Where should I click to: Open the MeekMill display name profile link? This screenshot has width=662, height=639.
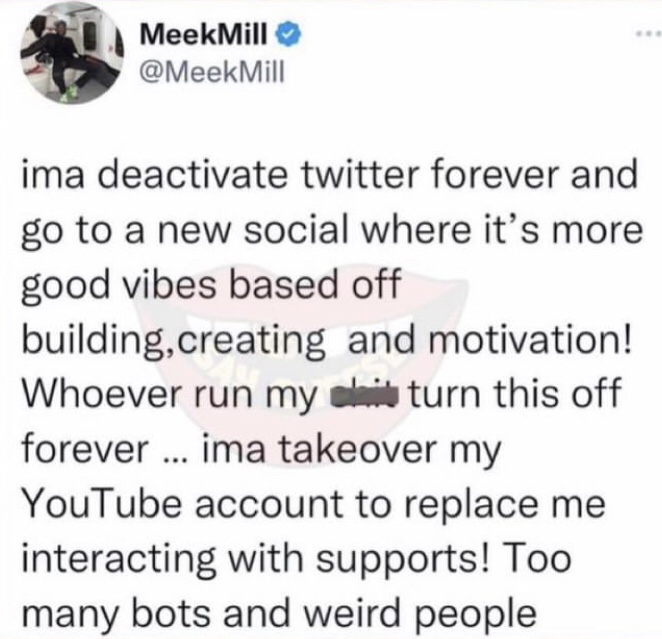pyautogui.click(x=204, y=39)
